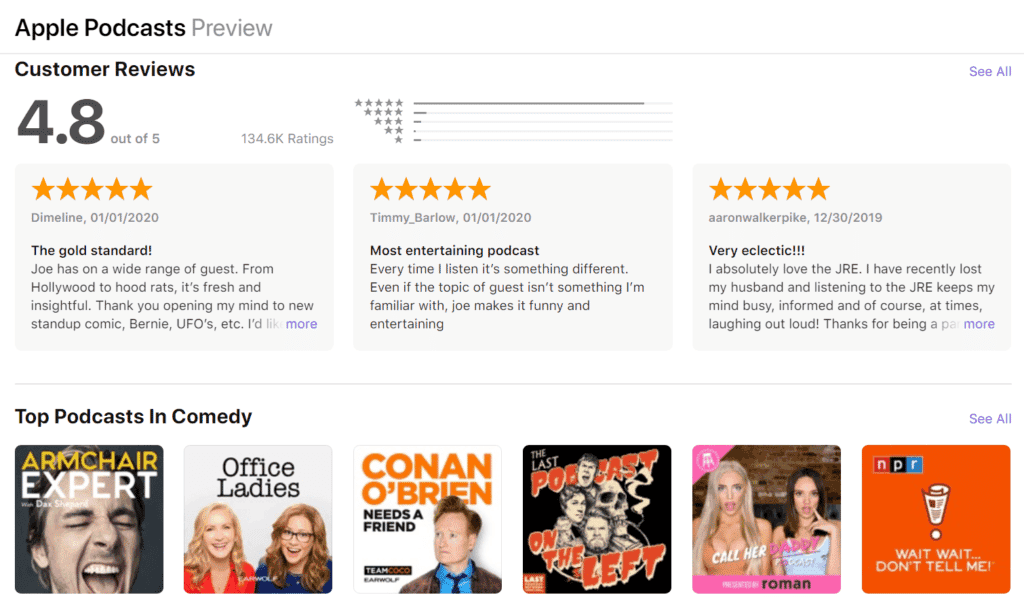Image resolution: width=1024 pixels, height=599 pixels.
Task: Click See All for Top Podcasts In Comedy
Action: [x=990, y=419]
